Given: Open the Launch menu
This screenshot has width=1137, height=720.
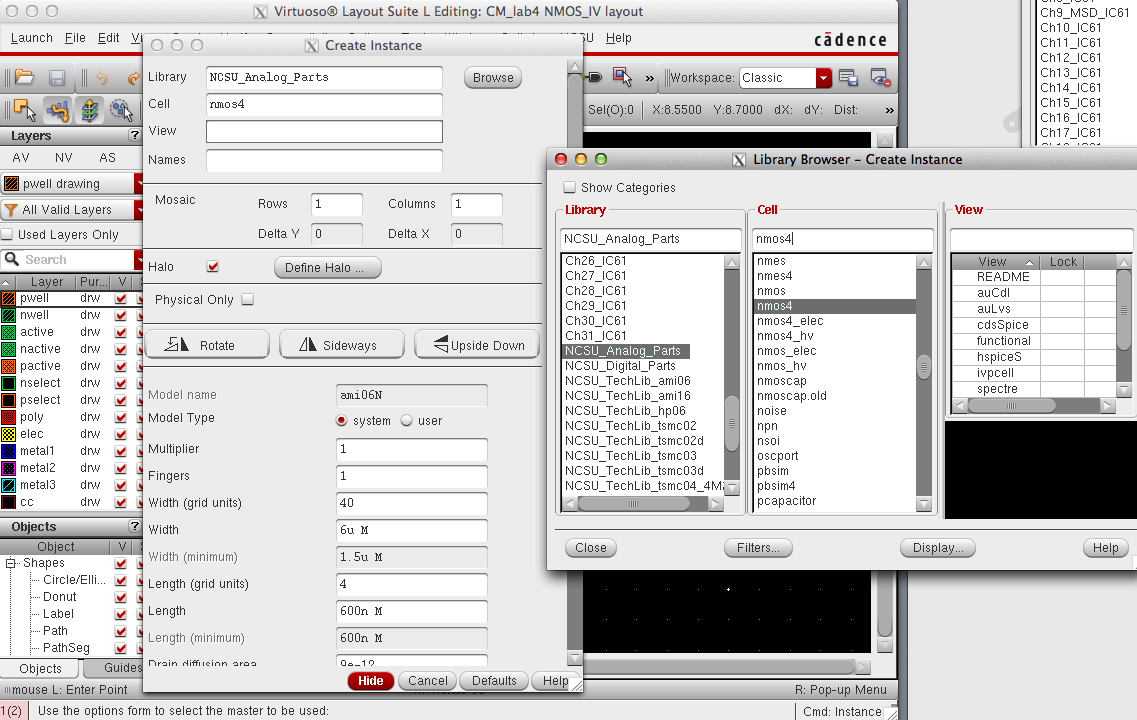Looking at the screenshot, I should [31, 38].
